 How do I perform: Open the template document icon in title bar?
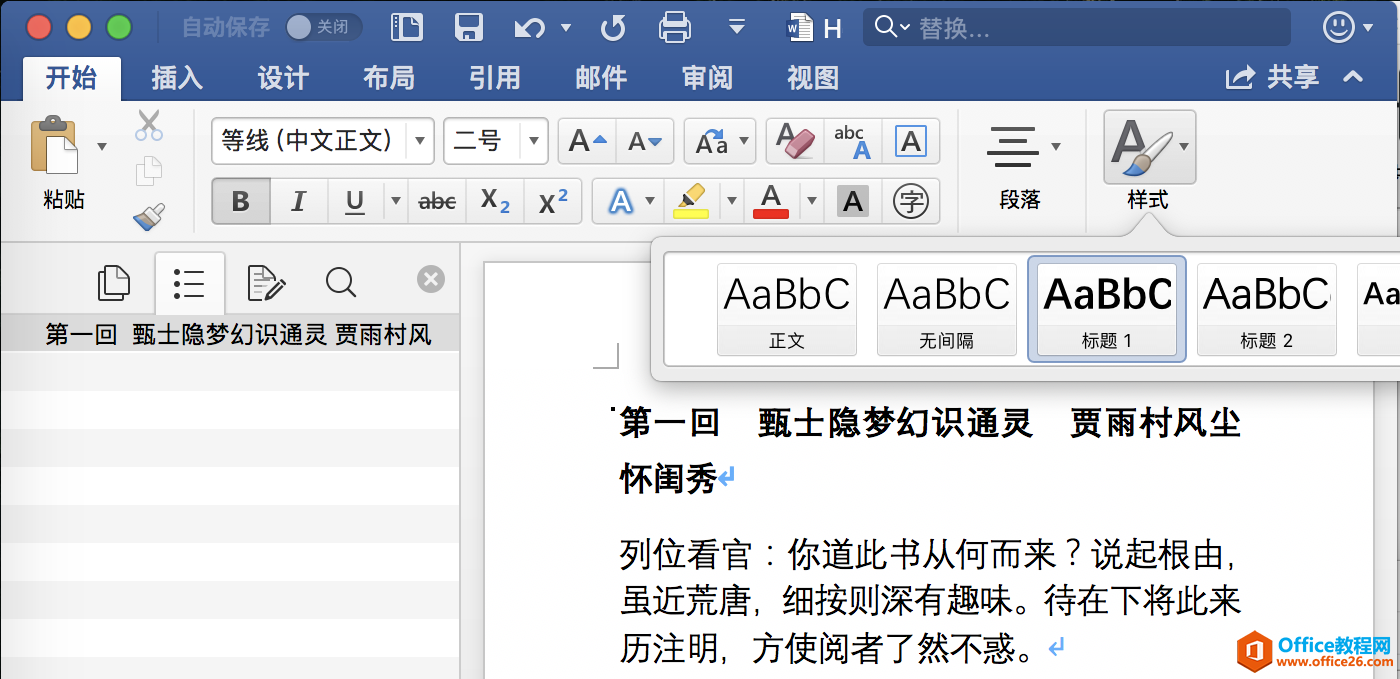click(x=407, y=27)
